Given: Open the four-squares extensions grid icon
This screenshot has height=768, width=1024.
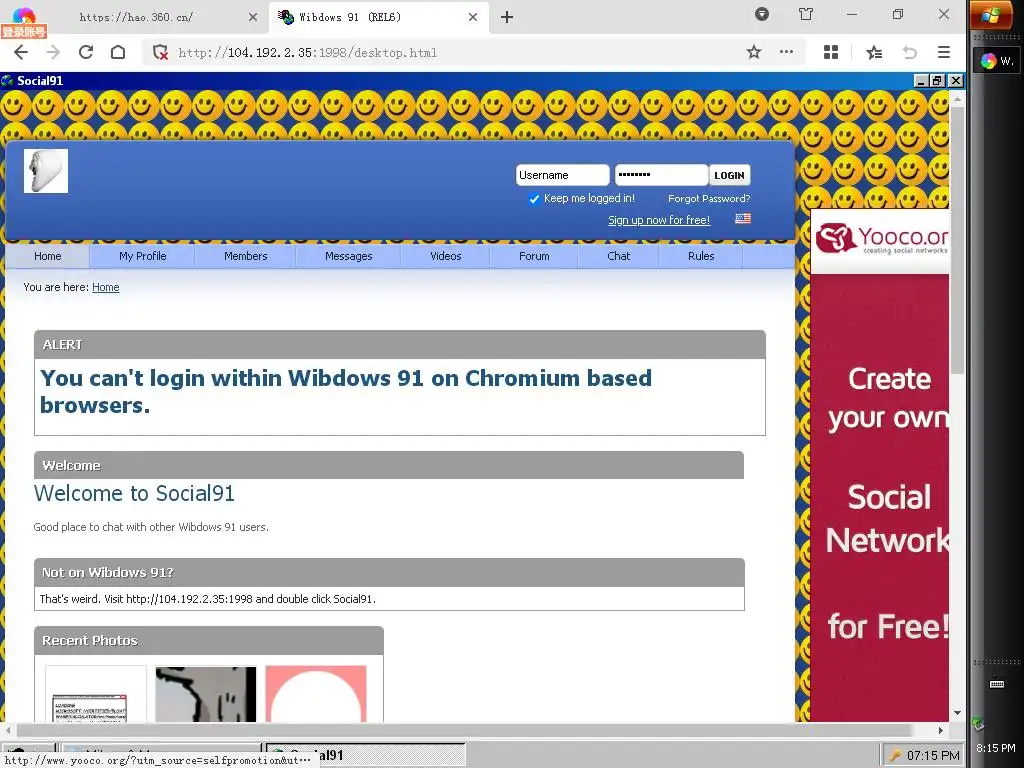Looking at the screenshot, I should pyautogui.click(x=831, y=52).
